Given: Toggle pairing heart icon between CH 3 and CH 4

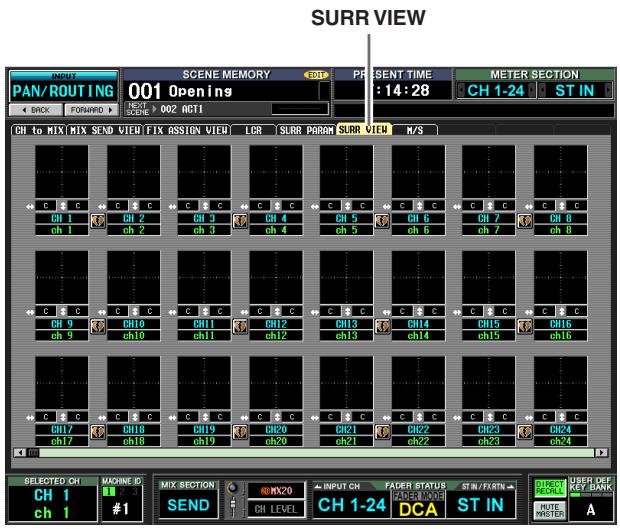Looking at the screenshot, I should point(240,221).
